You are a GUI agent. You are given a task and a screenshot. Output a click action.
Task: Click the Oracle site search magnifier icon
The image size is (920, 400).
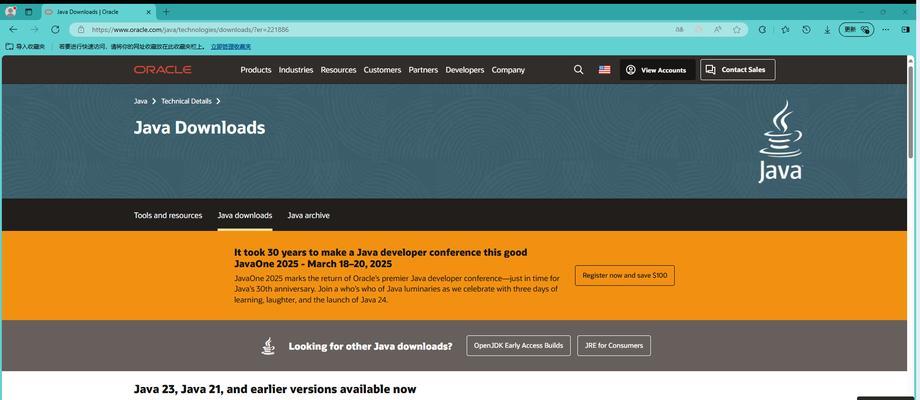(579, 70)
